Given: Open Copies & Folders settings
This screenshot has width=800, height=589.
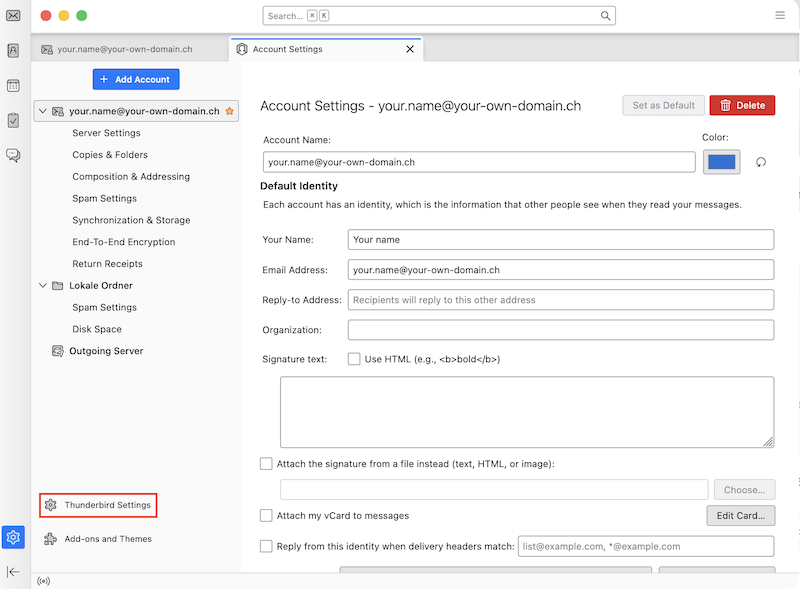Looking at the screenshot, I should point(110,155).
